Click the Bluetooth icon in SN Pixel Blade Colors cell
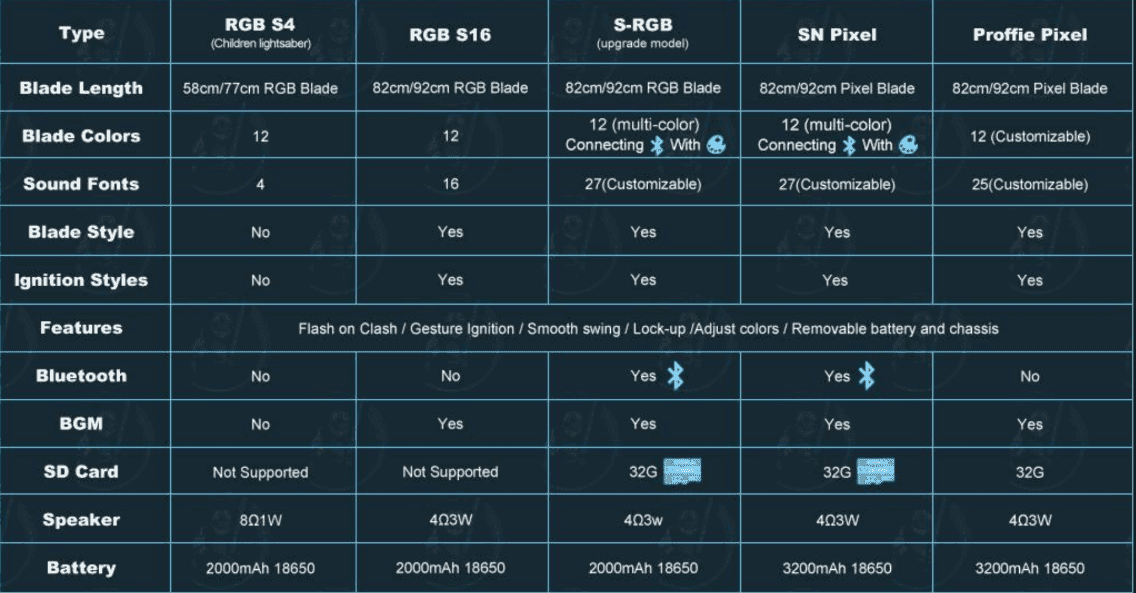Image resolution: width=1136 pixels, height=593 pixels. point(849,146)
